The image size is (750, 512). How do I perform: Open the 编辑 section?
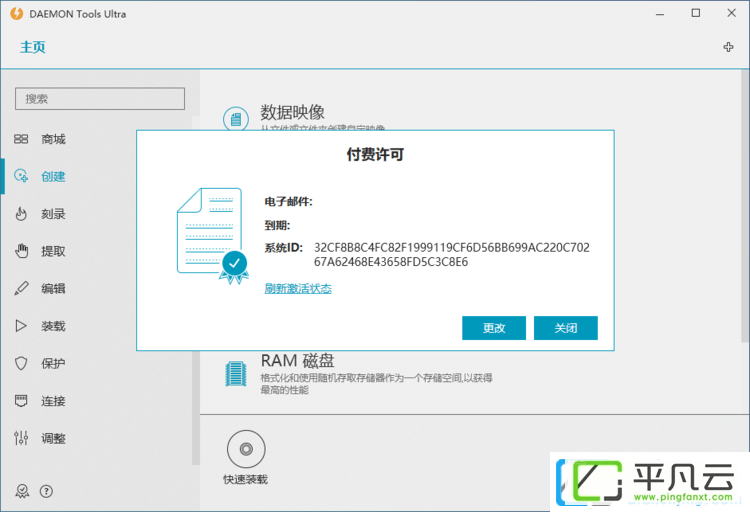click(x=53, y=288)
